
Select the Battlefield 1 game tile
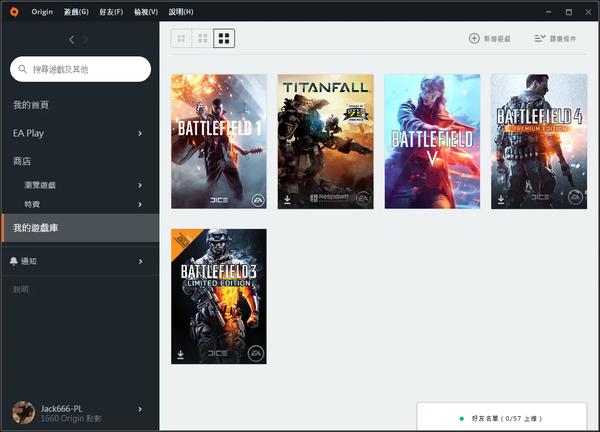point(219,141)
